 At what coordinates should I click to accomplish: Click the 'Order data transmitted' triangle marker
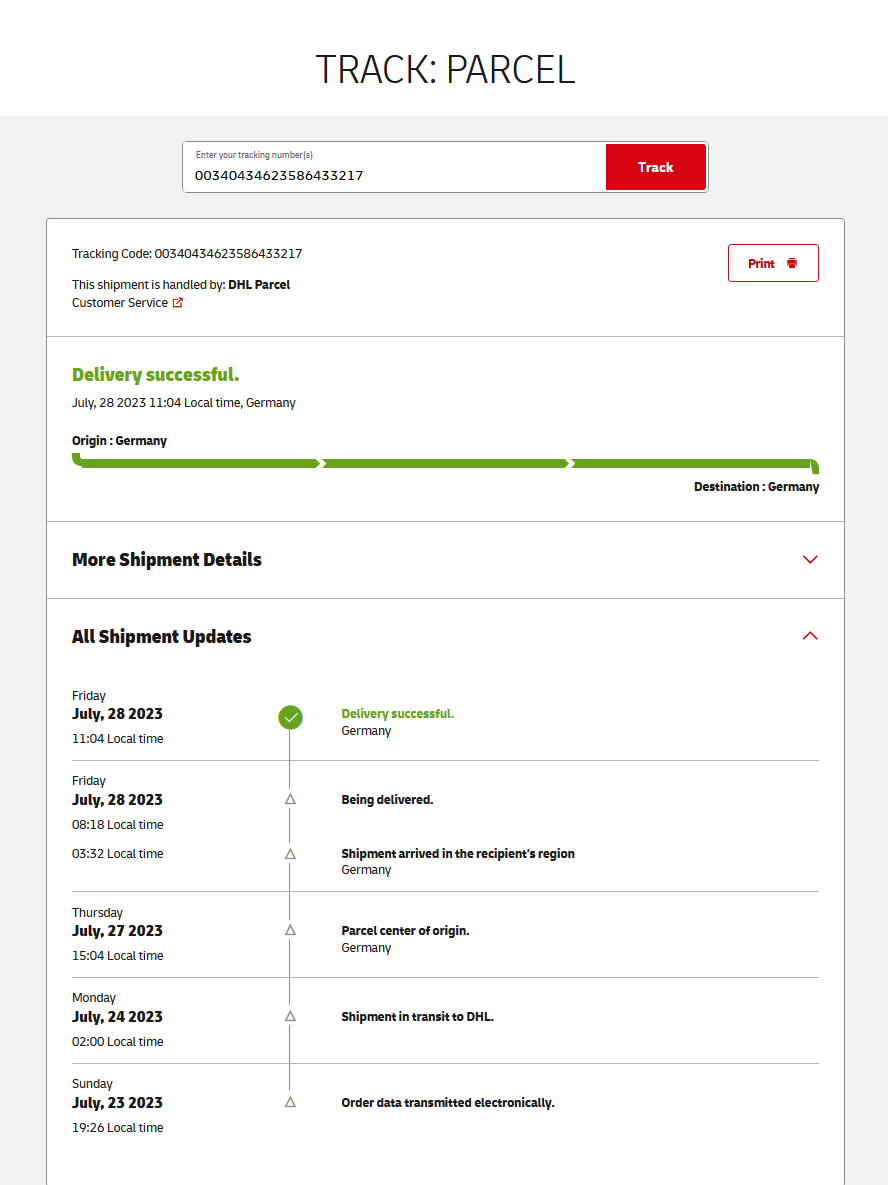(290, 1102)
